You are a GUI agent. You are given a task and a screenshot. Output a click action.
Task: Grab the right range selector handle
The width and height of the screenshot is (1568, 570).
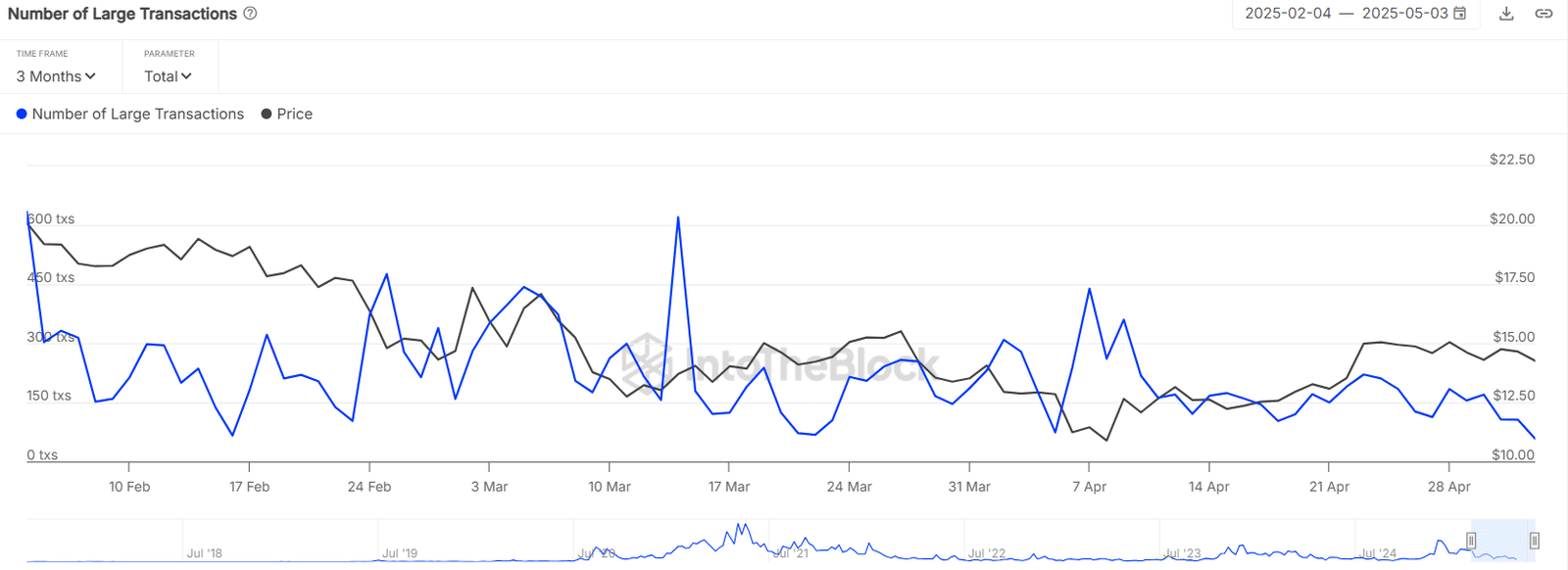coord(1534,541)
